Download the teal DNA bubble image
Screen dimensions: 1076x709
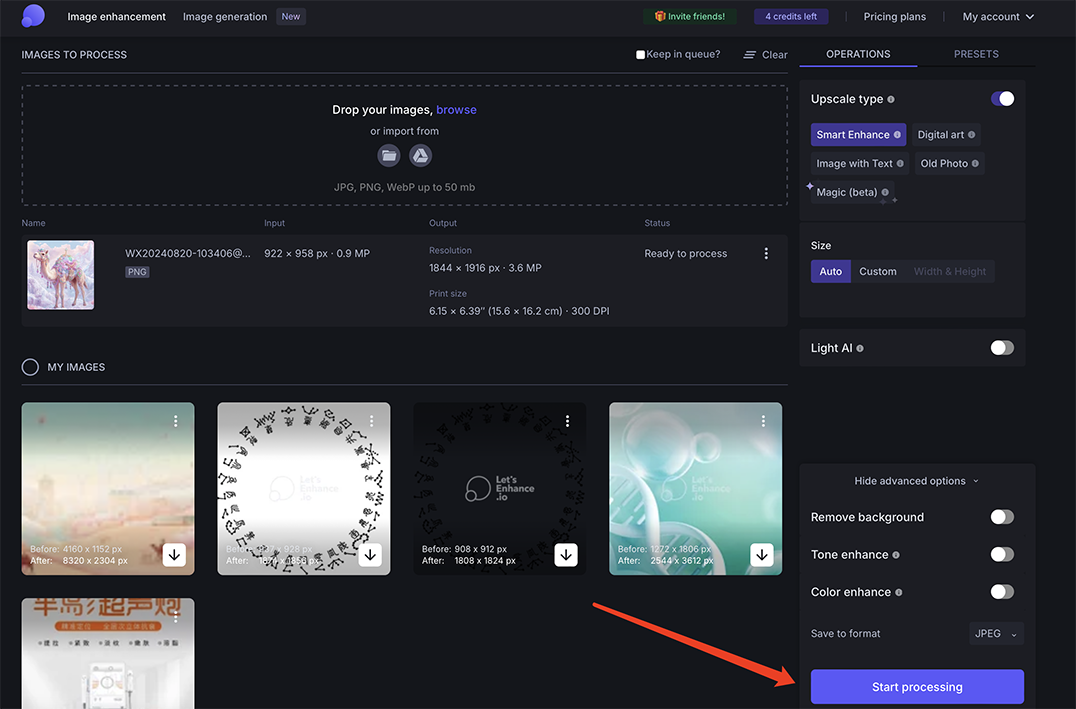tap(762, 554)
